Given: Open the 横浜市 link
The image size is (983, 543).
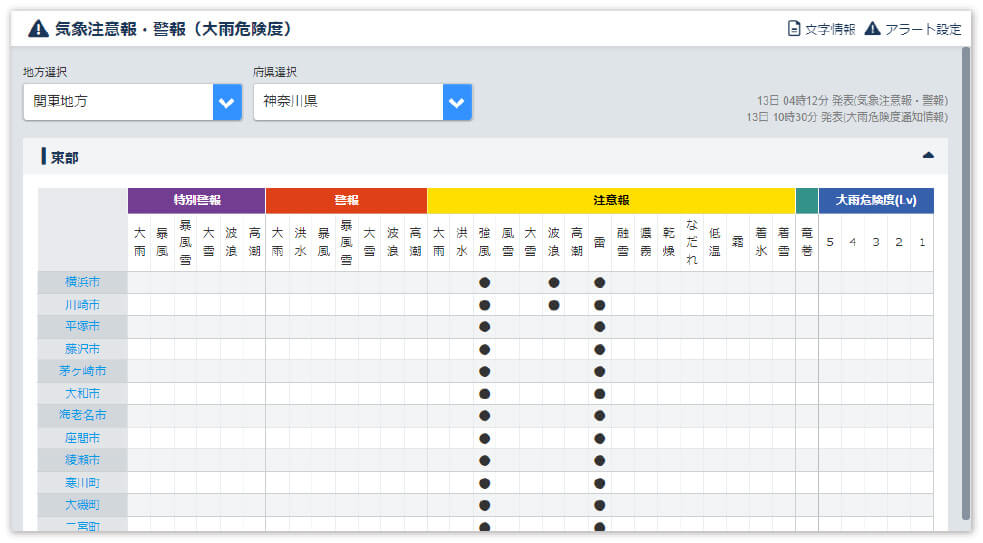Looking at the screenshot, I should 82,282.
